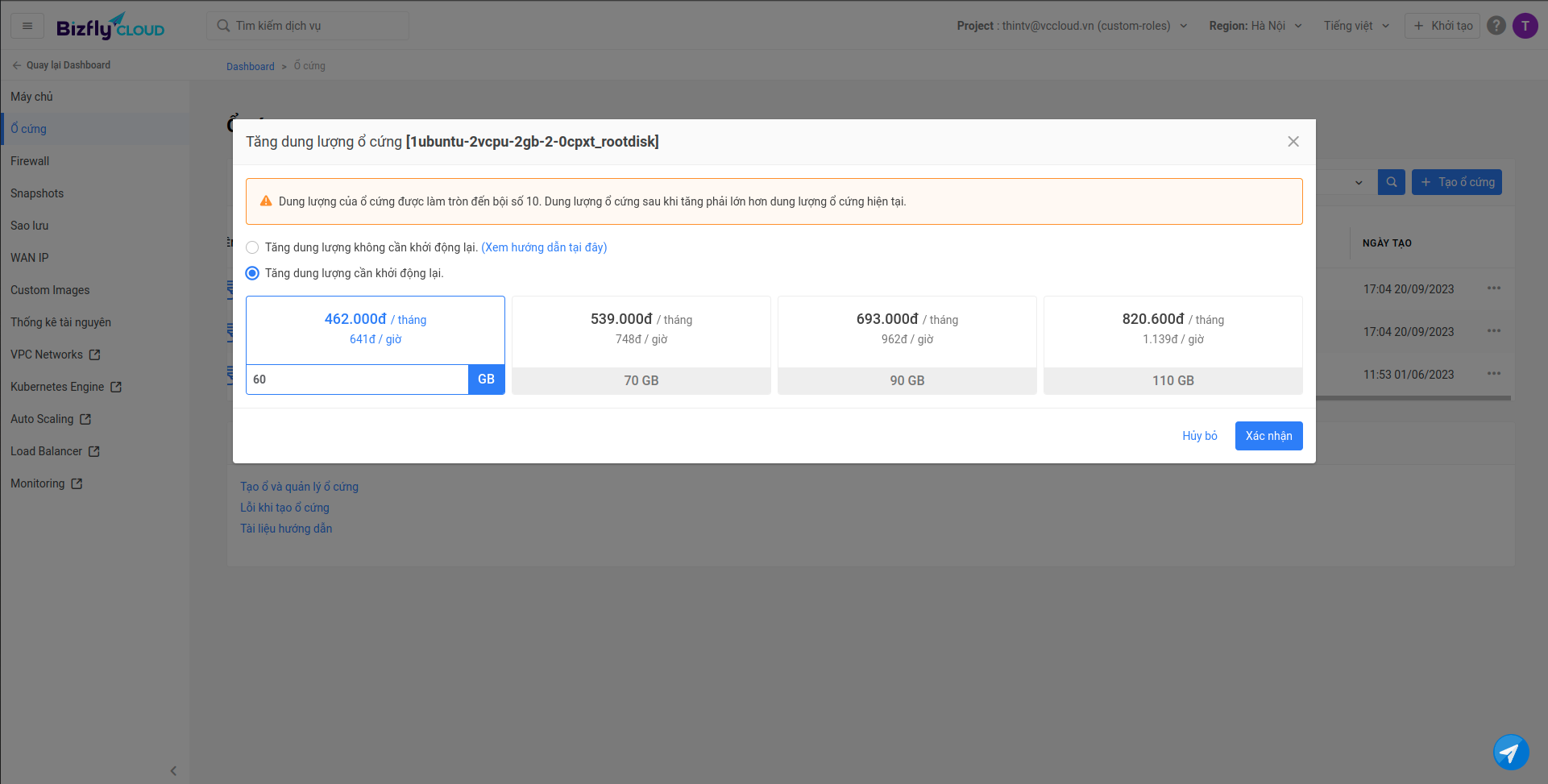Click the disk size GB input field
This screenshot has height=784, width=1548.
(357, 380)
